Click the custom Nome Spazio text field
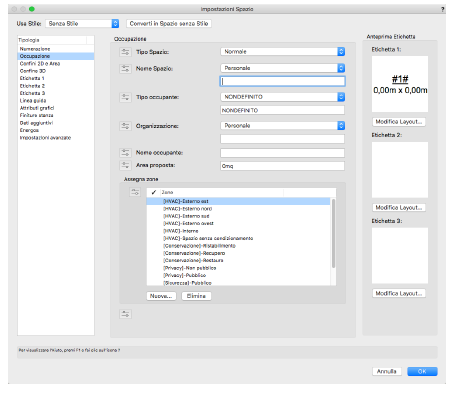454x395 pixels. tap(283, 81)
